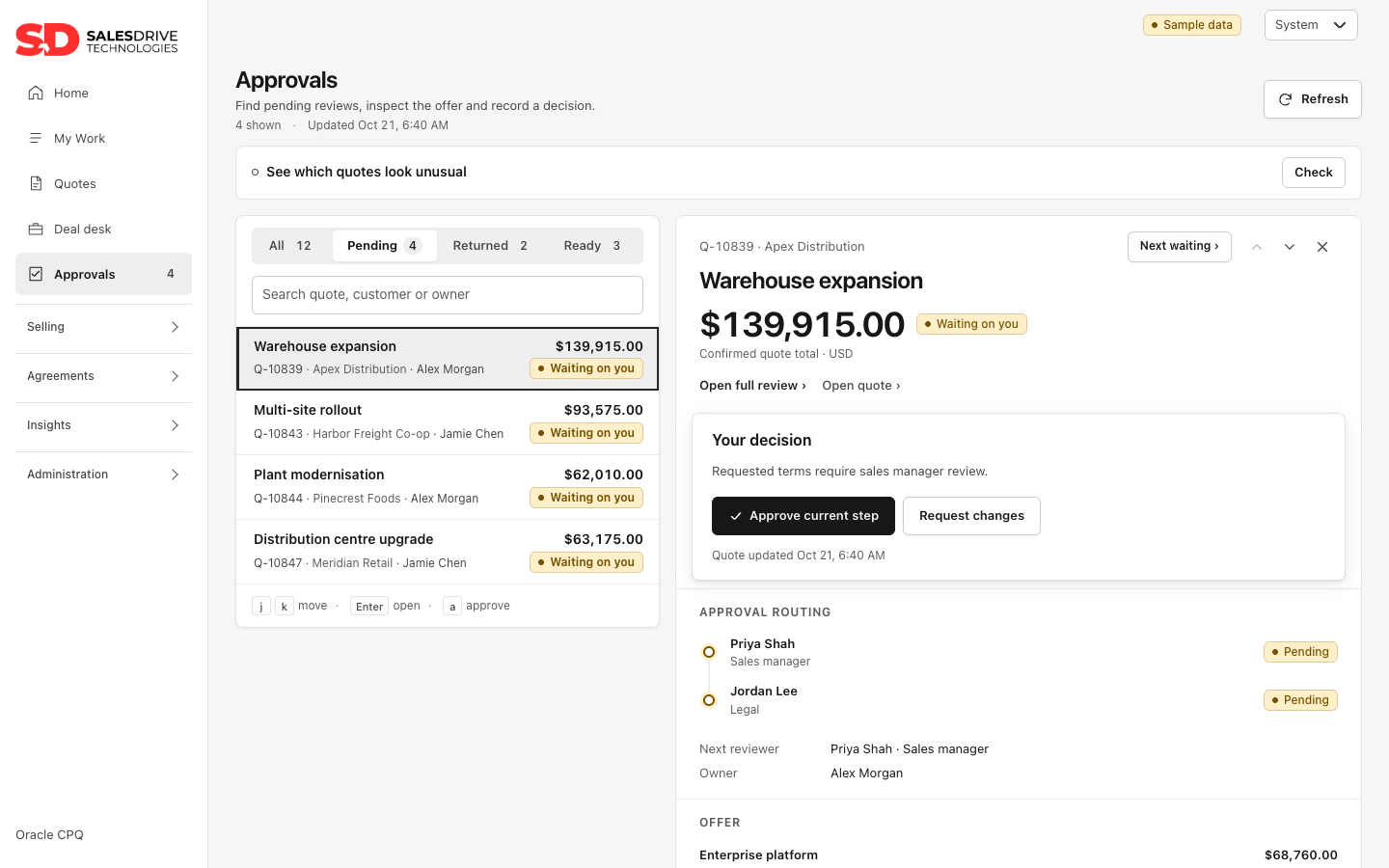Select the Plant modernisation quote row
Image resolution: width=1389 pixels, height=868 pixels.
[x=448, y=487]
